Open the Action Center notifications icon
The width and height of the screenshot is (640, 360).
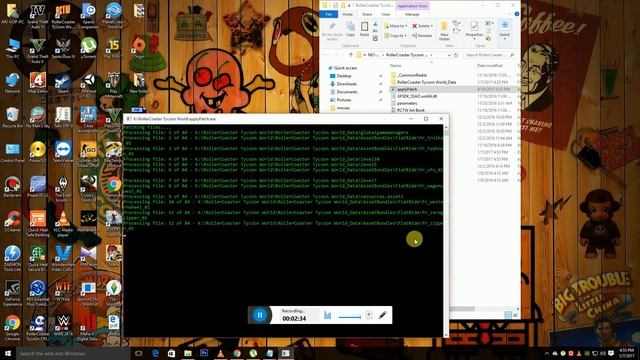611,353
